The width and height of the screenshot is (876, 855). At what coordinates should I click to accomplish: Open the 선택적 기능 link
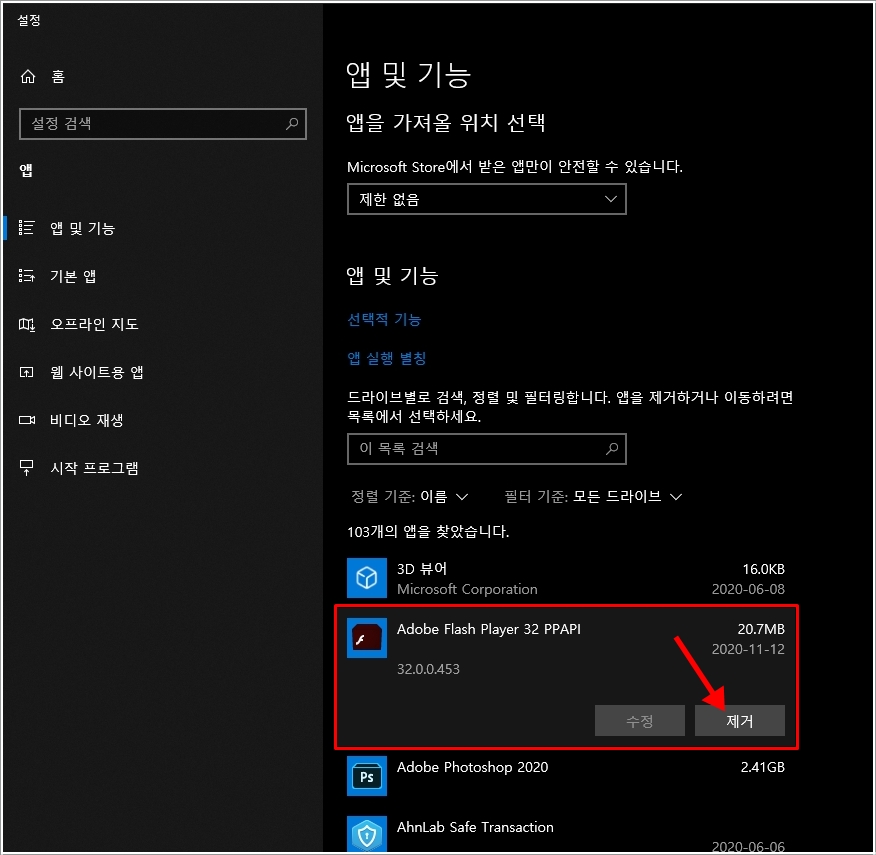point(384,320)
